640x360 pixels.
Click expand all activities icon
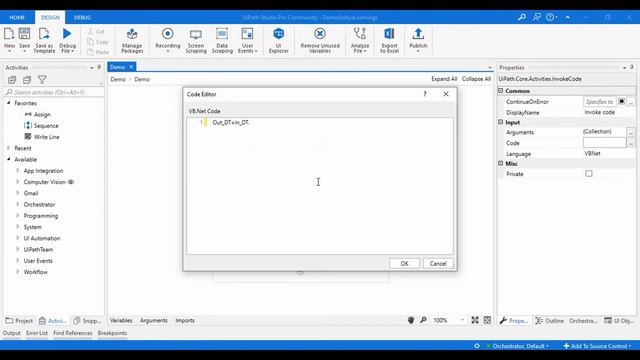(12, 80)
